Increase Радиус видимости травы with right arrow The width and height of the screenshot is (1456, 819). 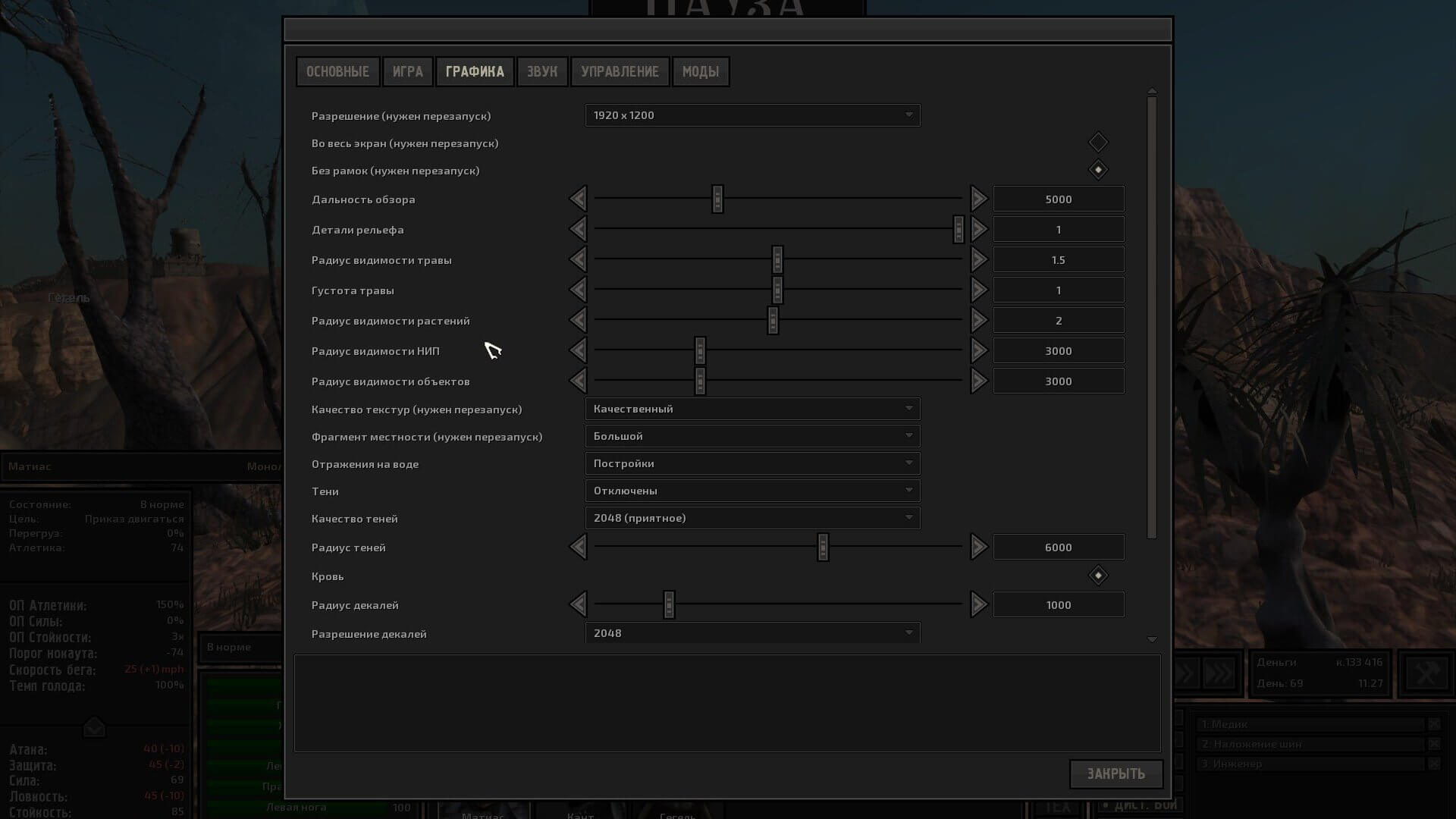[978, 259]
